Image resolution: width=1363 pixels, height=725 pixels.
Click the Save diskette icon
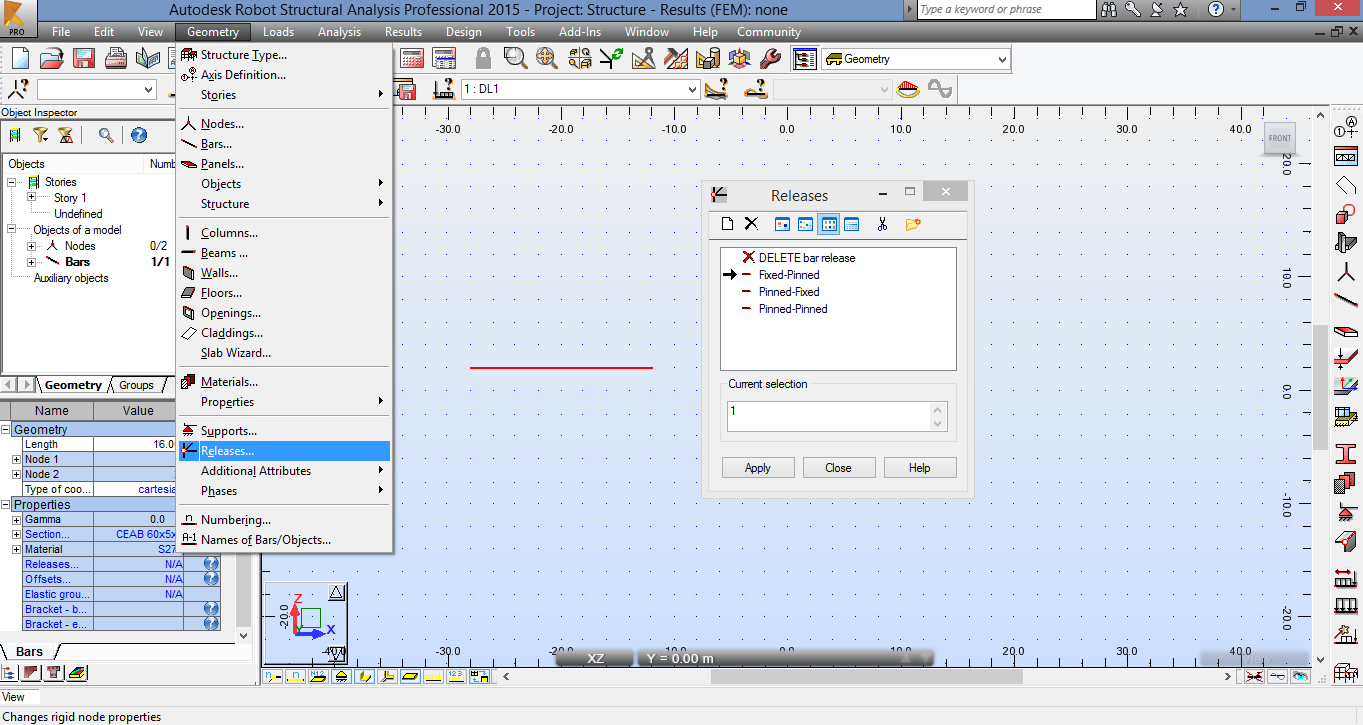tap(83, 58)
